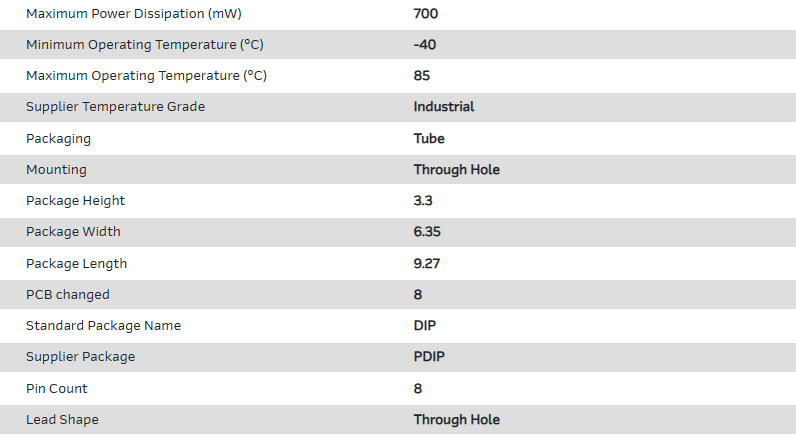The image size is (796, 440).
Task: Select the Through Hole mounting value
Action: pyautogui.click(x=456, y=170)
